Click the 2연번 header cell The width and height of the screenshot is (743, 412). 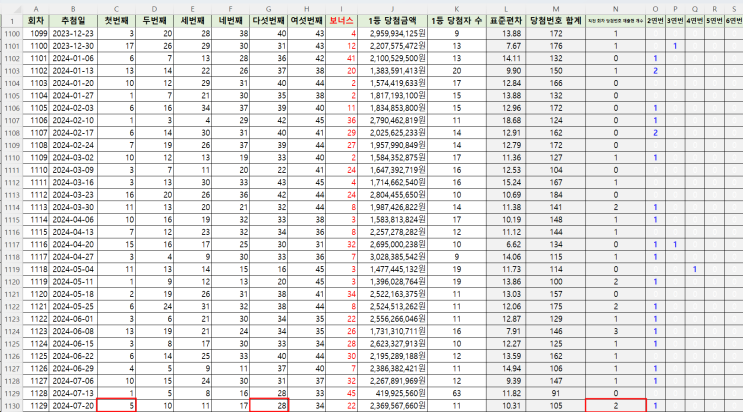(655, 21)
